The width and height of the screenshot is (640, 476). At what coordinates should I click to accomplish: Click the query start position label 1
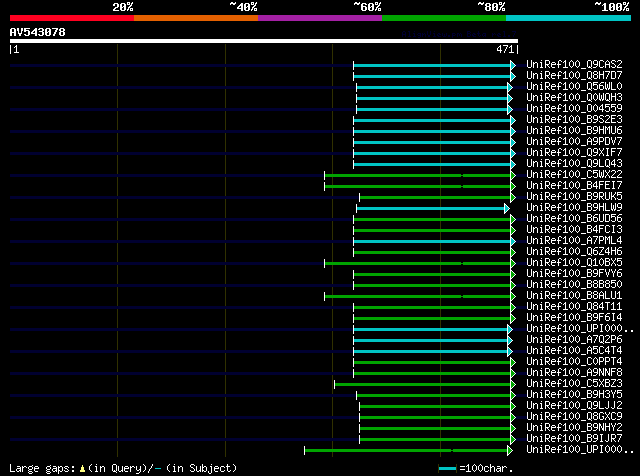[x=16, y=49]
